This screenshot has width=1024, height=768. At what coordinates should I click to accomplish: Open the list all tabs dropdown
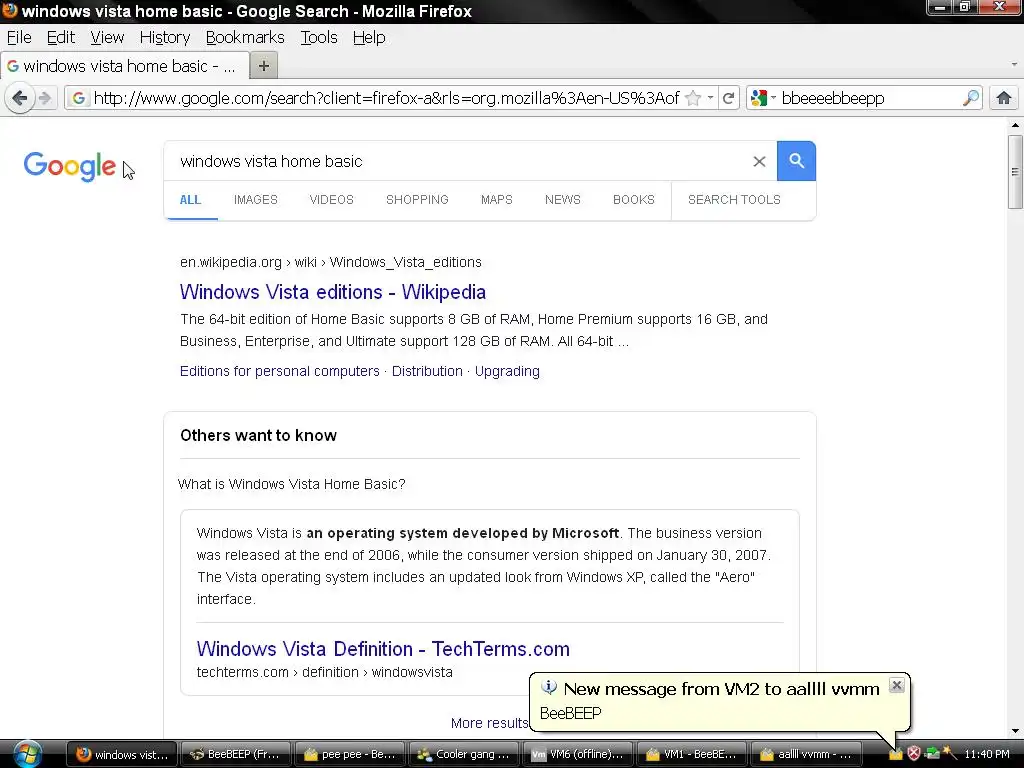[1014, 65]
